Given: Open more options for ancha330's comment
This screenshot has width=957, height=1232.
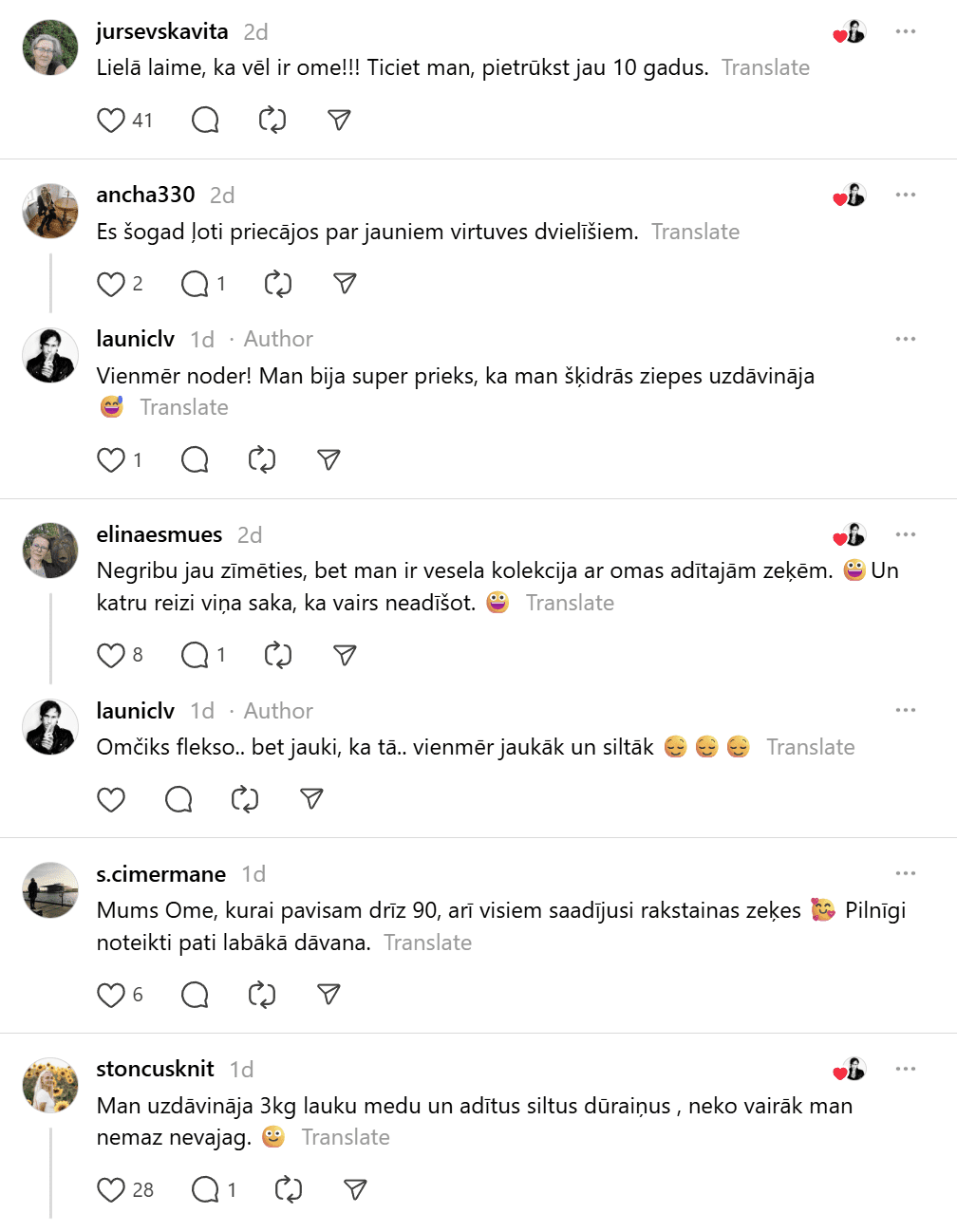Looking at the screenshot, I should 905,195.
